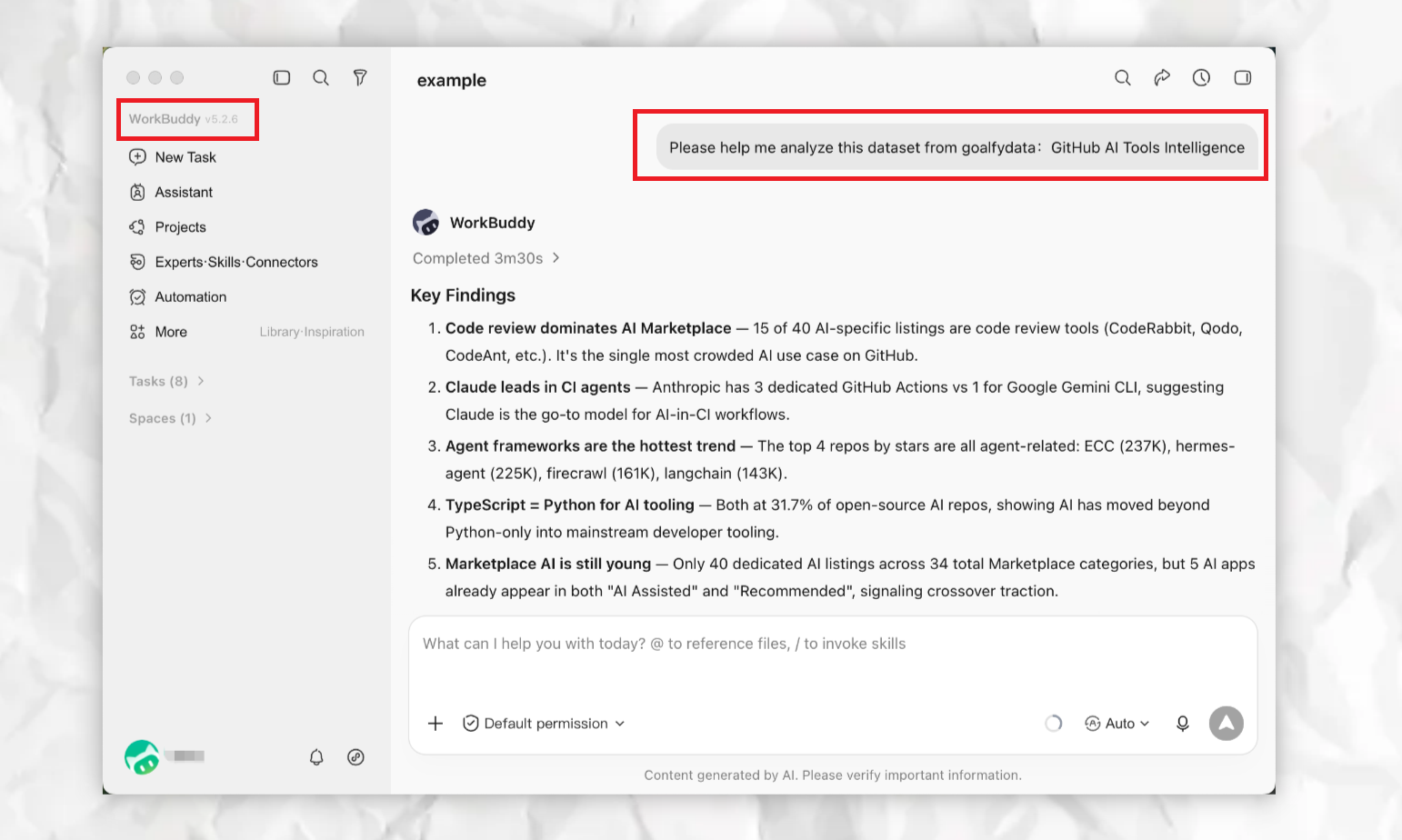This screenshot has width=1402, height=840.
Task: Click the Key Findings heading
Action: (463, 295)
